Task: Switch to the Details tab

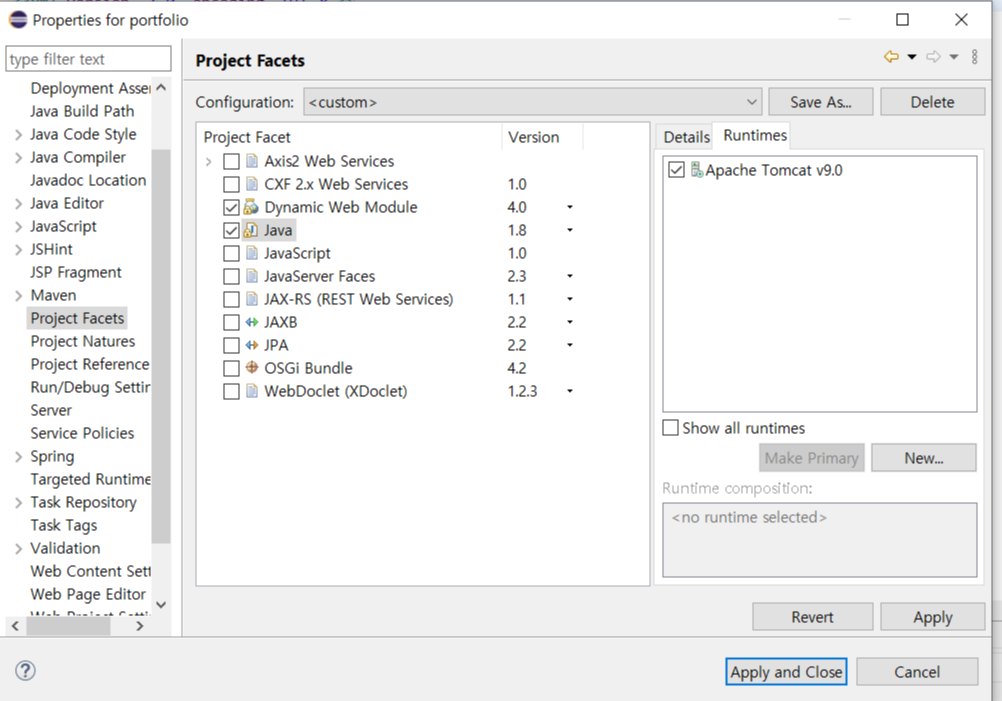Action: 686,137
